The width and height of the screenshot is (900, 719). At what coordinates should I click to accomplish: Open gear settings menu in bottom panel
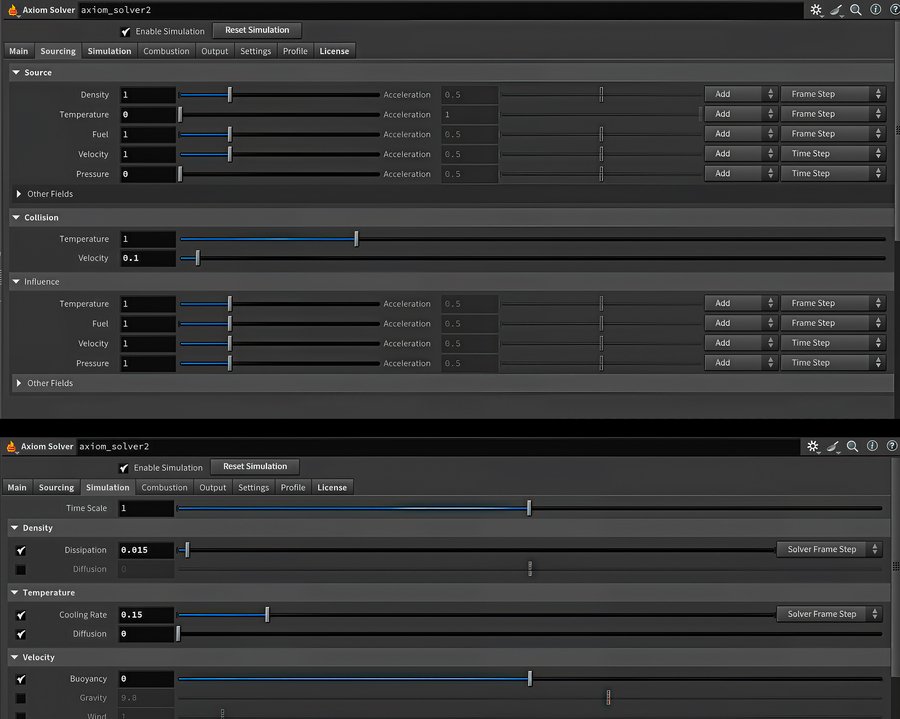813,446
